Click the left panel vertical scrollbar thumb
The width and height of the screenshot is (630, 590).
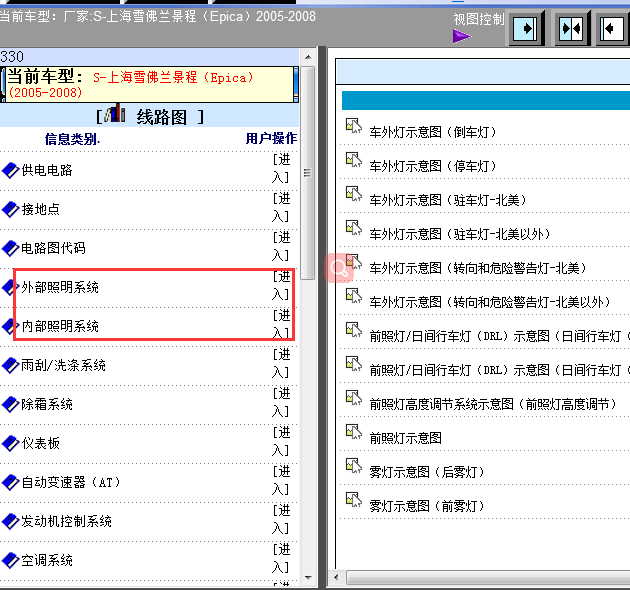pos(308,173)
